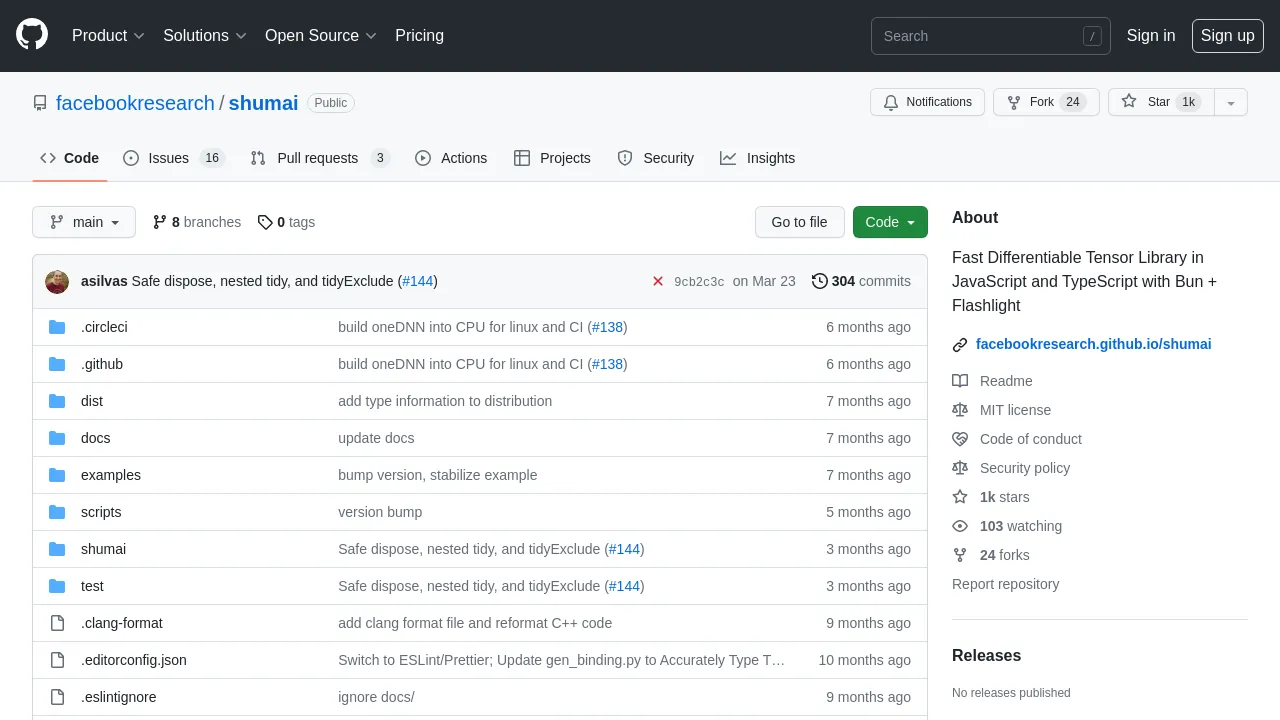
Task: Open the green Code dropdown button
Action: coord(890,222)
